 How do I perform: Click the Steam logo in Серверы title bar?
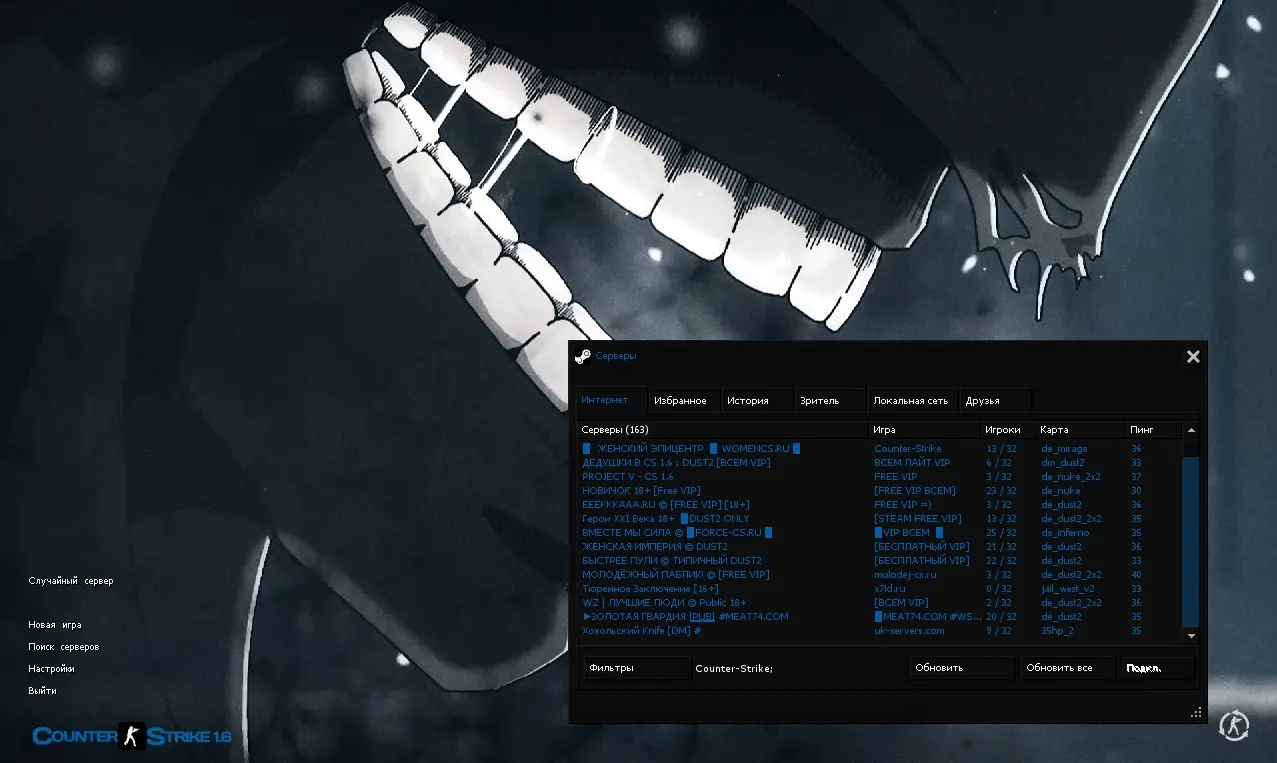(582, 357)
